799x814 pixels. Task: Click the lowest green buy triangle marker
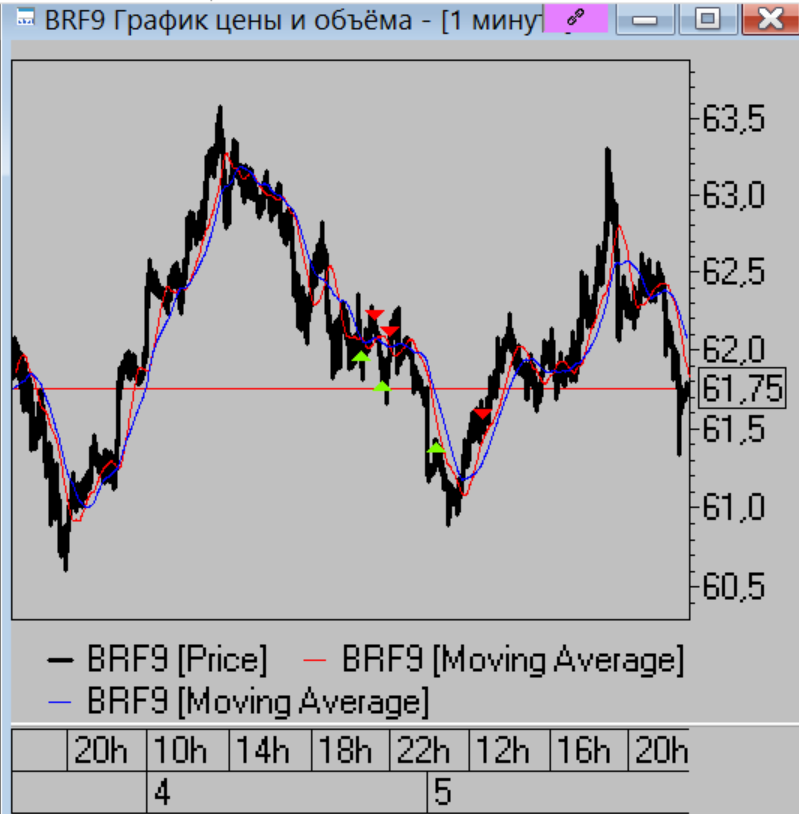[435, 447]
